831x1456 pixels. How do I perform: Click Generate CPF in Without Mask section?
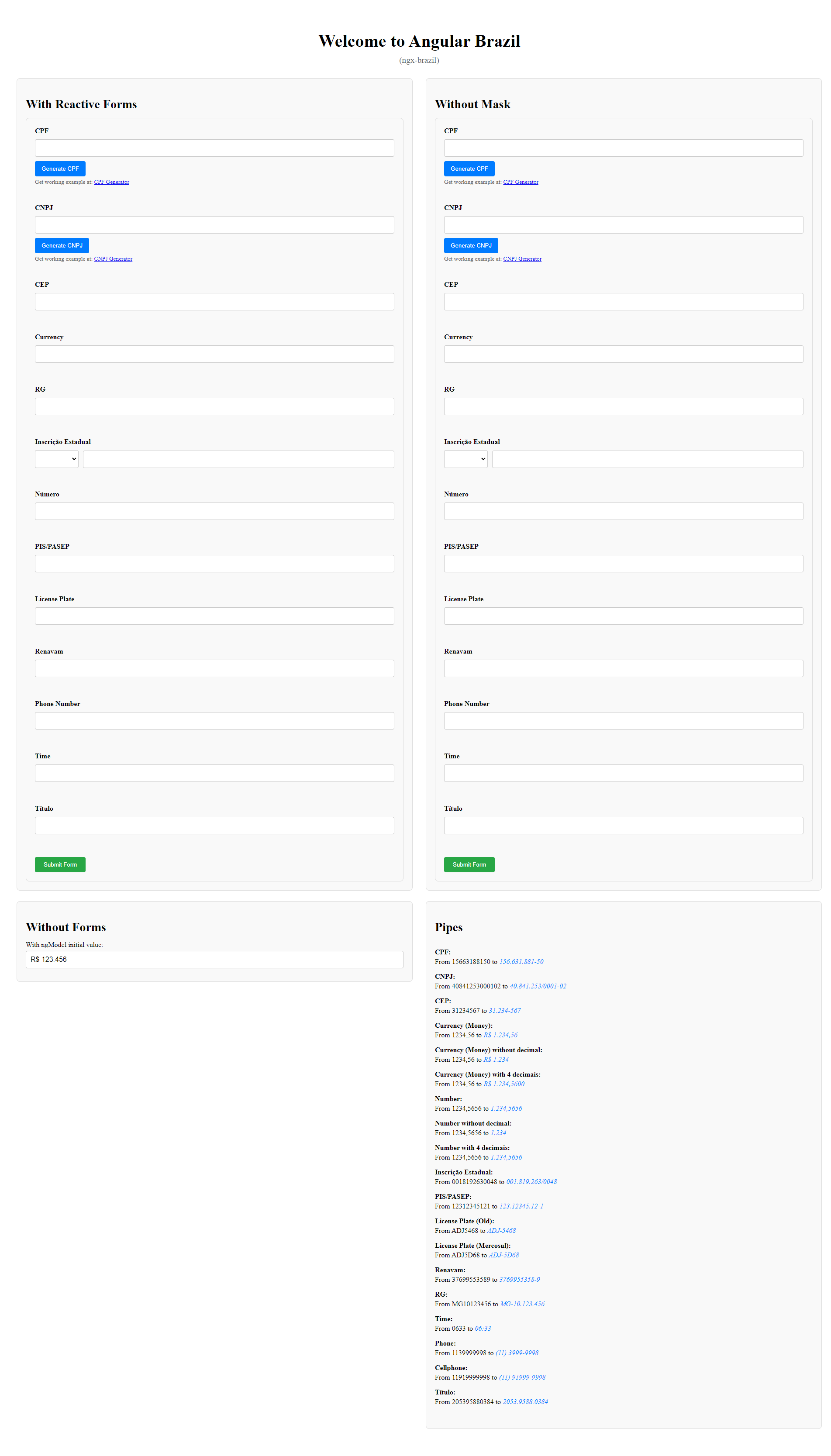pos(469,169)
